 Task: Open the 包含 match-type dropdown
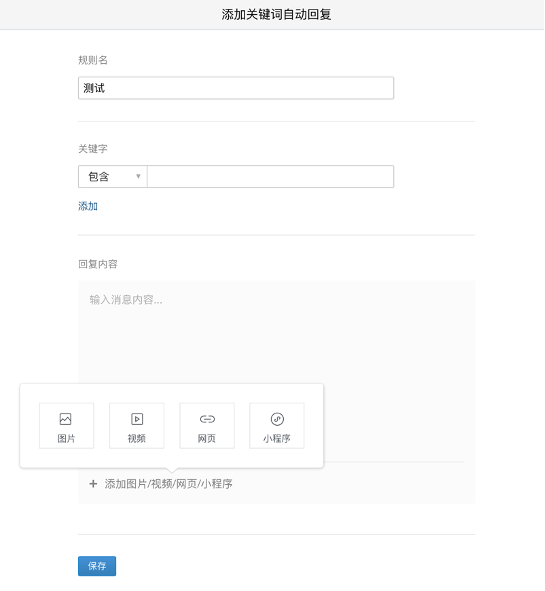[113, 177]
